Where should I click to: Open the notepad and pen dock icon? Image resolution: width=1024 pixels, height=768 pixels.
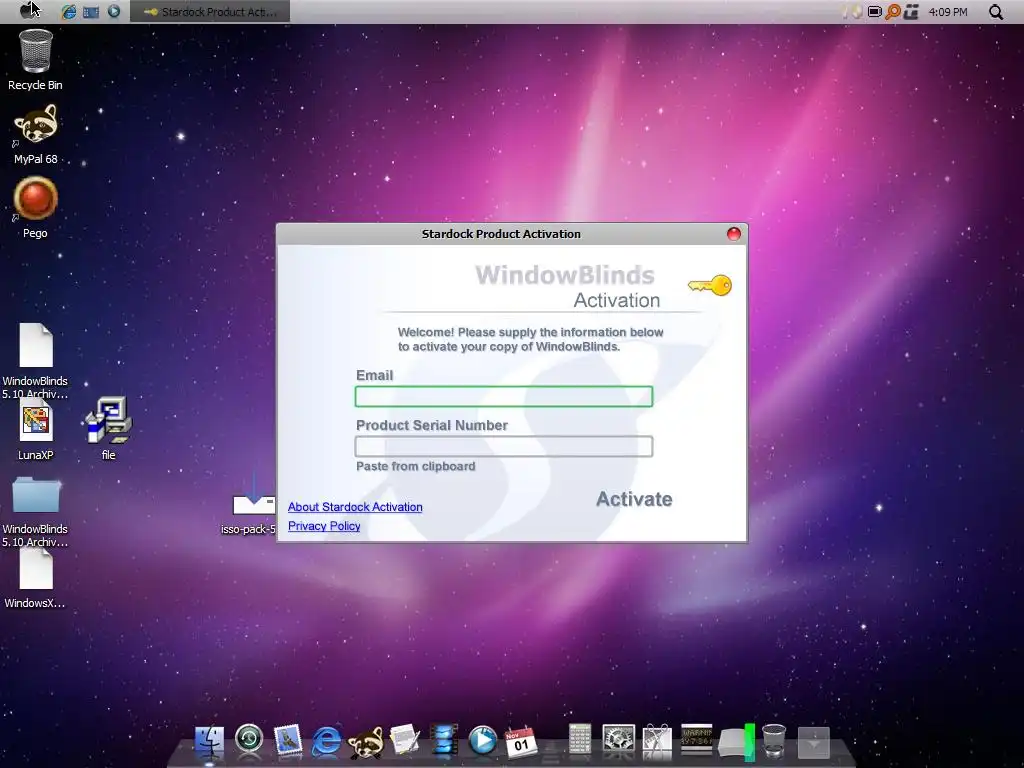[x=405, y=741]
